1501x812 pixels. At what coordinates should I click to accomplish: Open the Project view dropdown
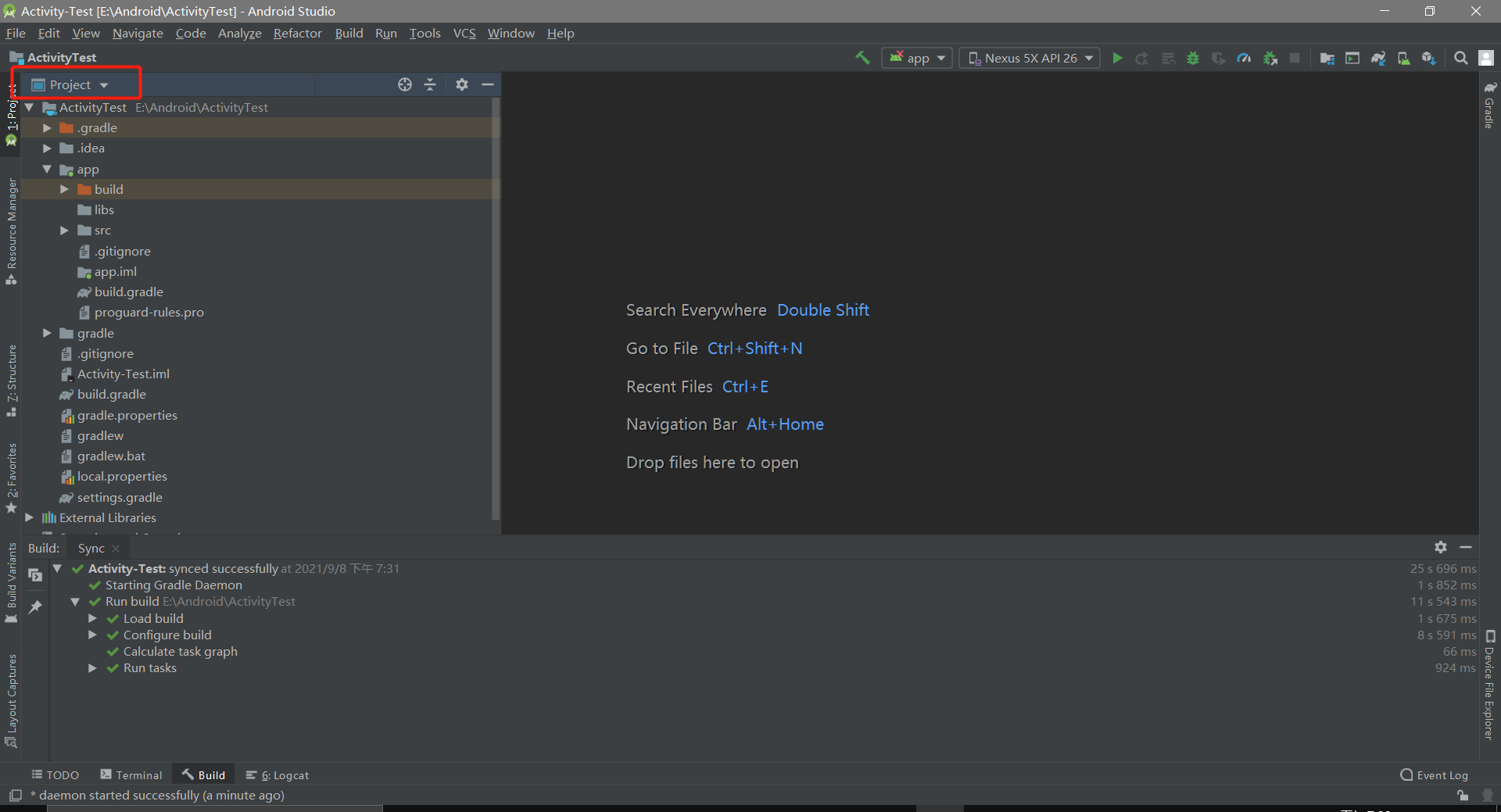pos(70,84)
